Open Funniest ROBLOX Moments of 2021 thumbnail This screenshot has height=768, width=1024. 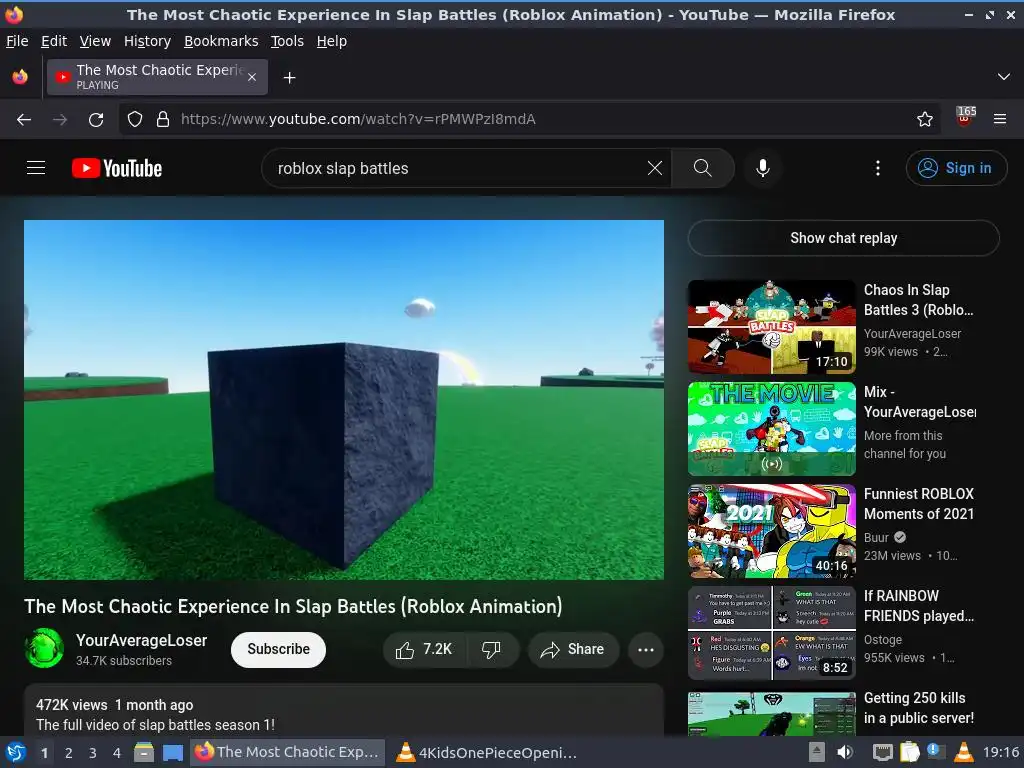(771, 531)
